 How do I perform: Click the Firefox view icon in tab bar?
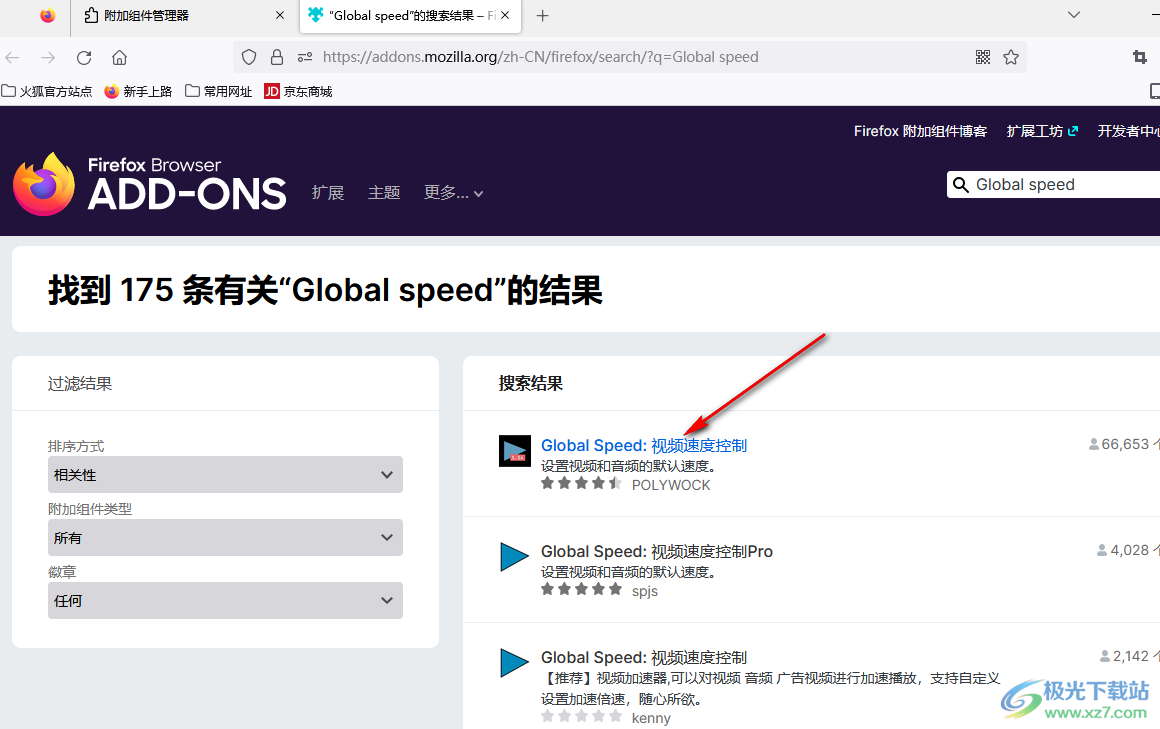[47, 16]
